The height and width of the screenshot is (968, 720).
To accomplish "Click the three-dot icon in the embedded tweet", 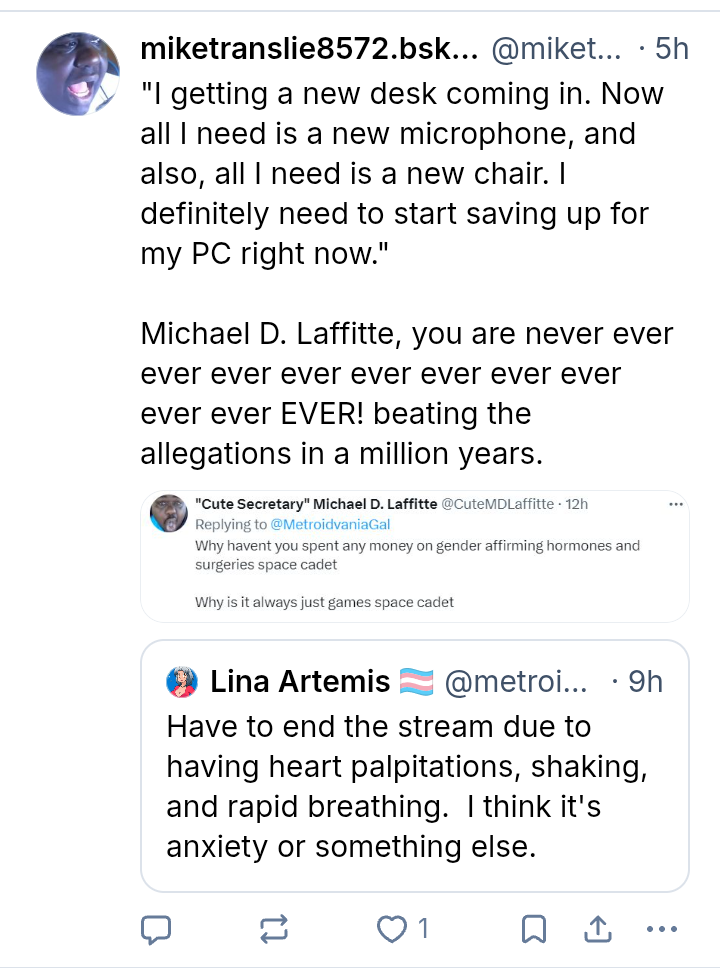I will 677,504.
